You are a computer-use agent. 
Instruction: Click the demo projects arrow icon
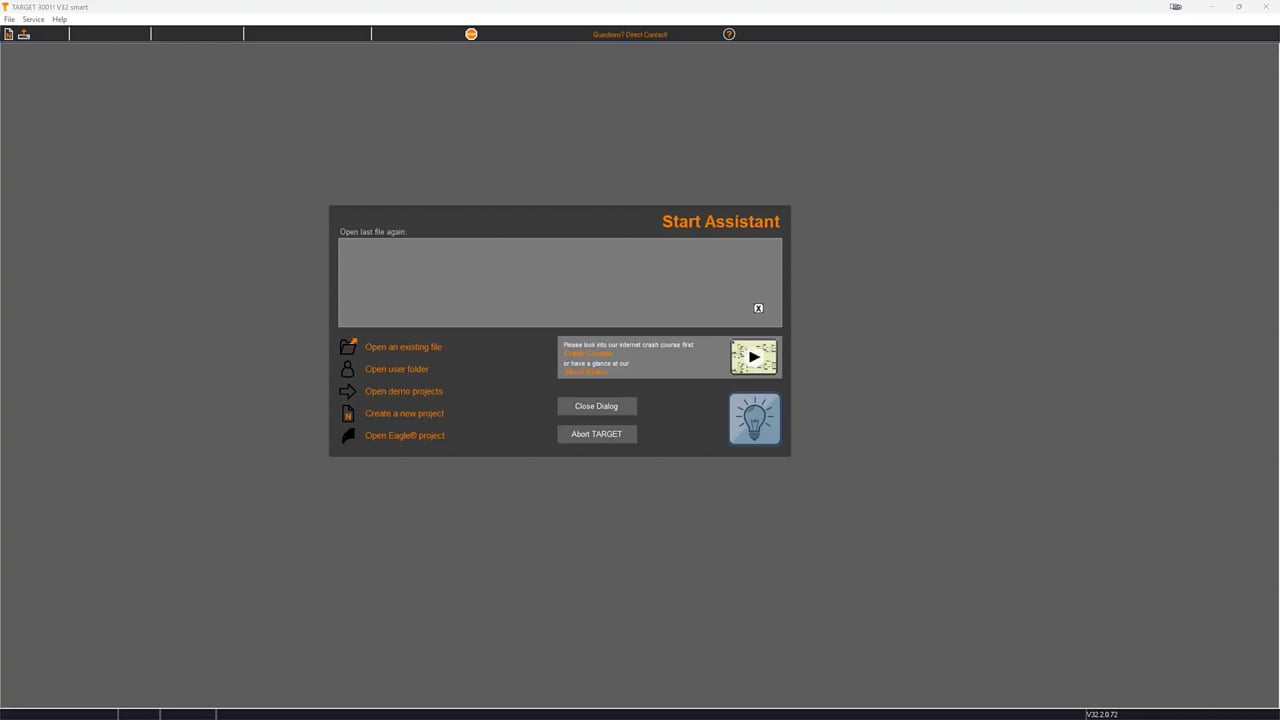point(347,391)
